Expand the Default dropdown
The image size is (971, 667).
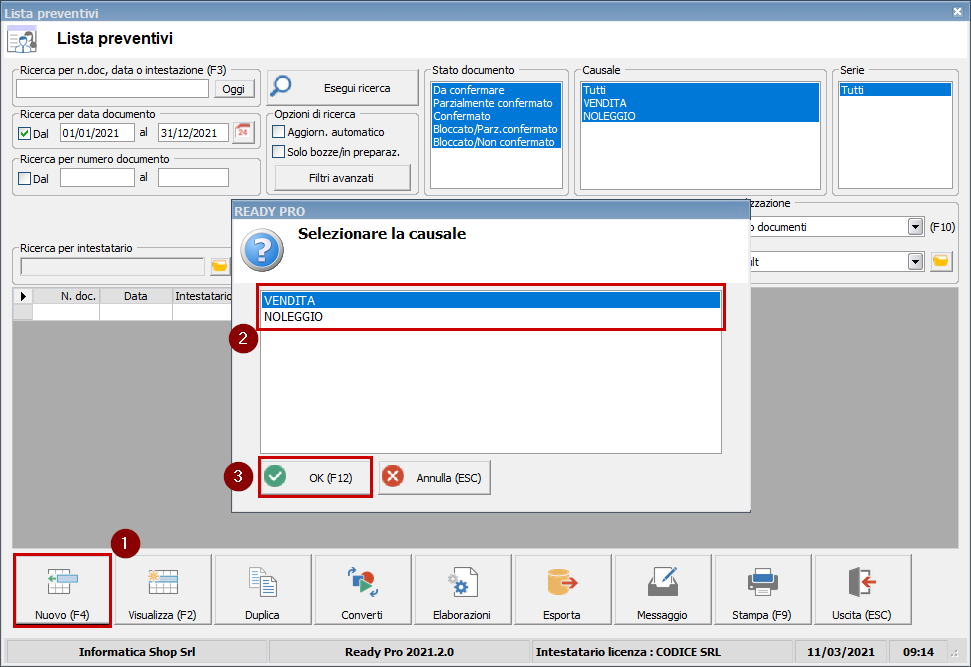point(914,260)
